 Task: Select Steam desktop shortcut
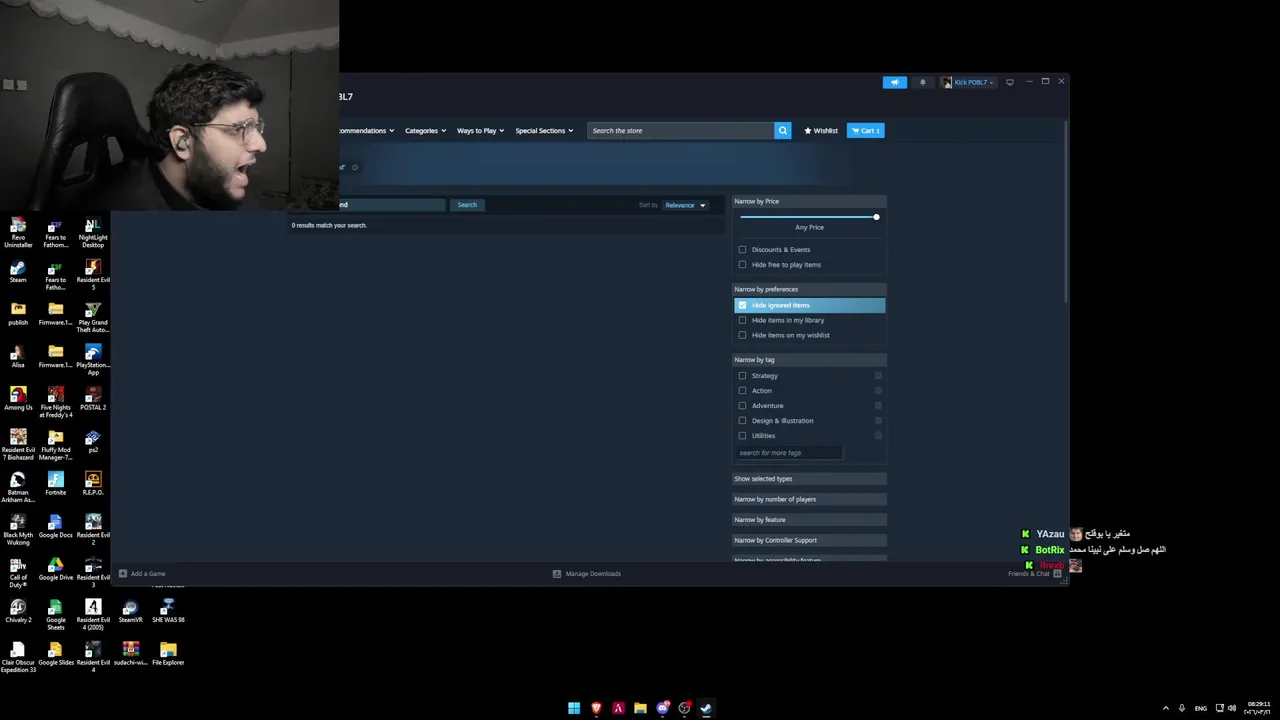click(x=18, y=272)
